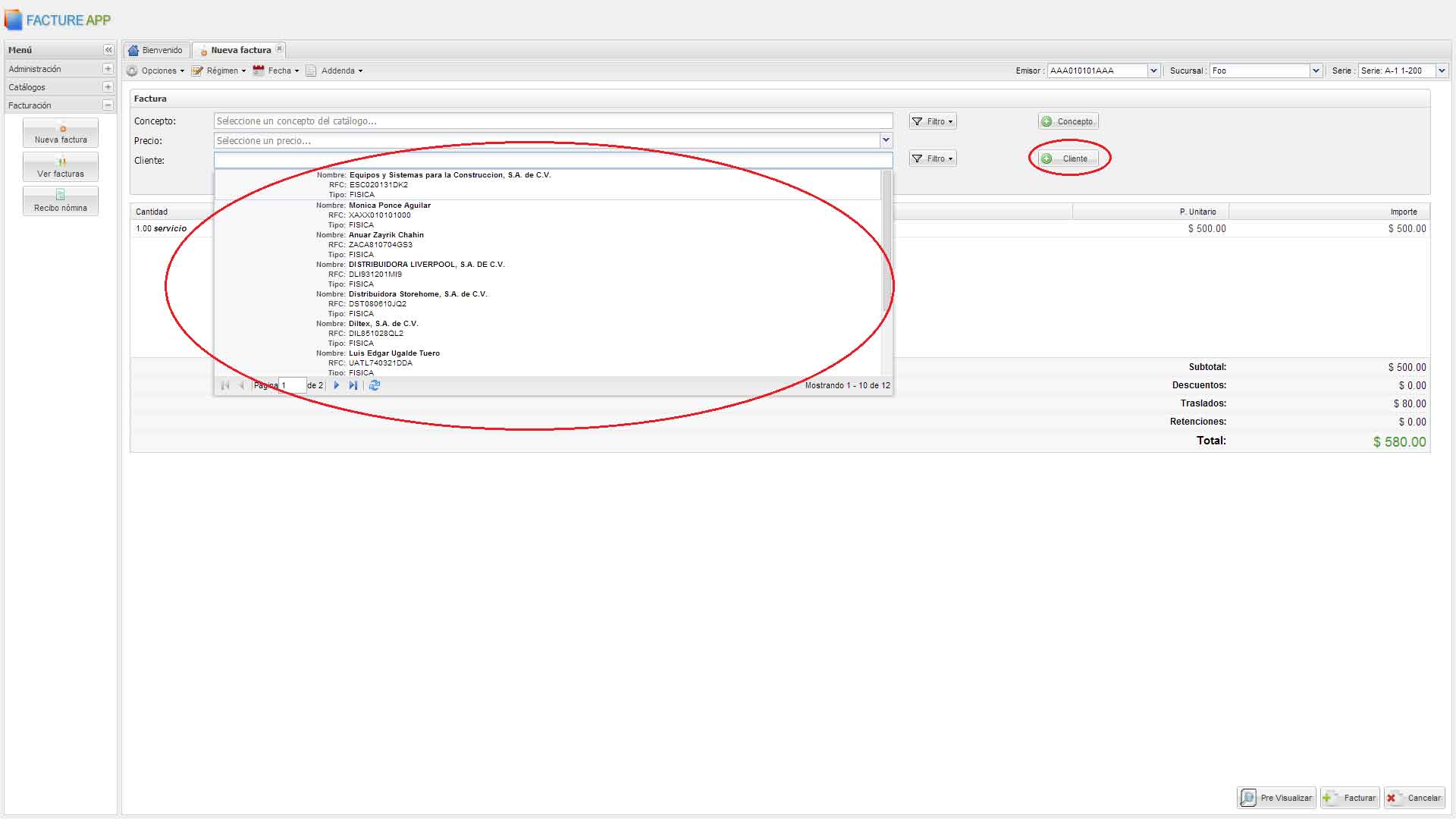Go to next page of client list

[337, 385]
